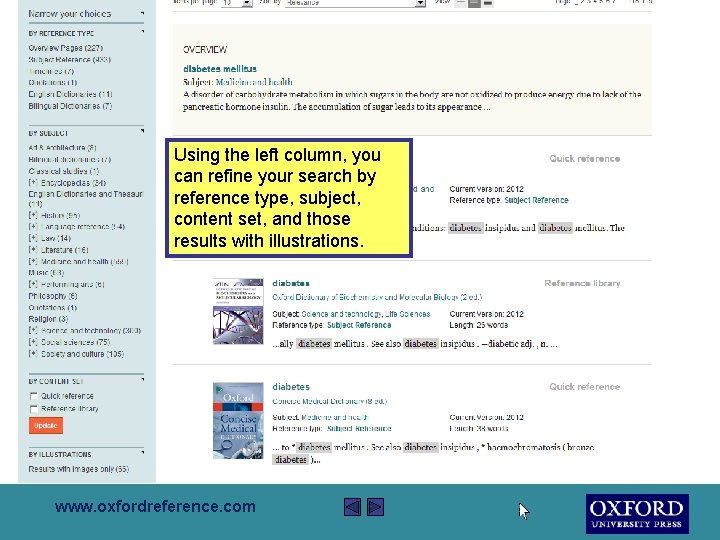
Task: Select Quotations (1) under By Subject
Action: 52,308
